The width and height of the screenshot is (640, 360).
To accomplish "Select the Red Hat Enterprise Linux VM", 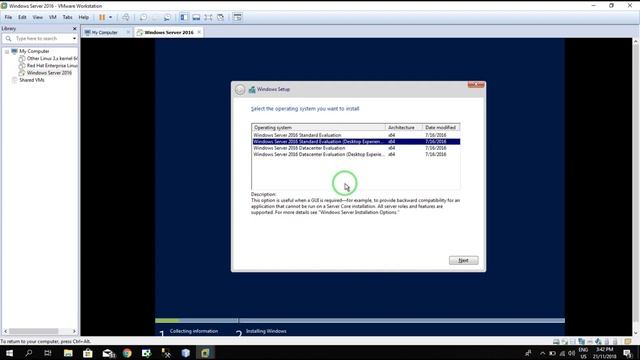I will (x=52, y=65).
